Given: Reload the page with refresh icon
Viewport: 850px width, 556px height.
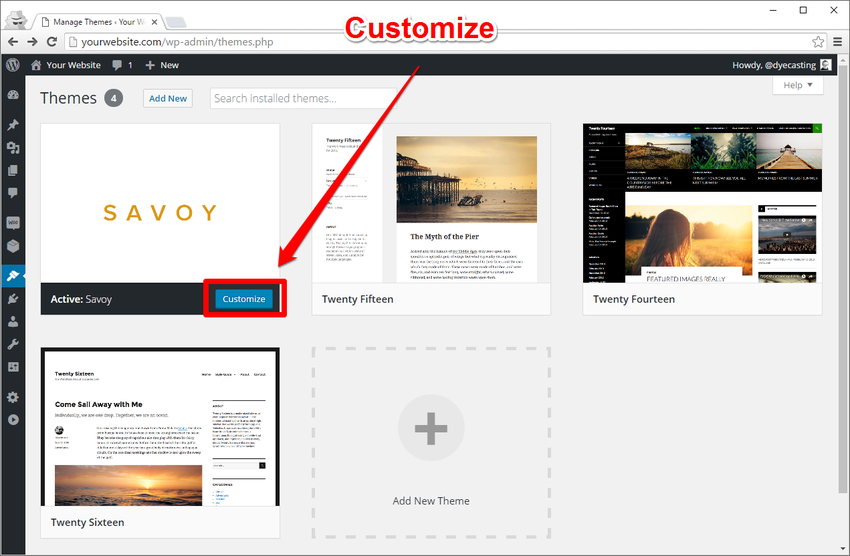Looking at the screenshot, I should coord(52,42).
